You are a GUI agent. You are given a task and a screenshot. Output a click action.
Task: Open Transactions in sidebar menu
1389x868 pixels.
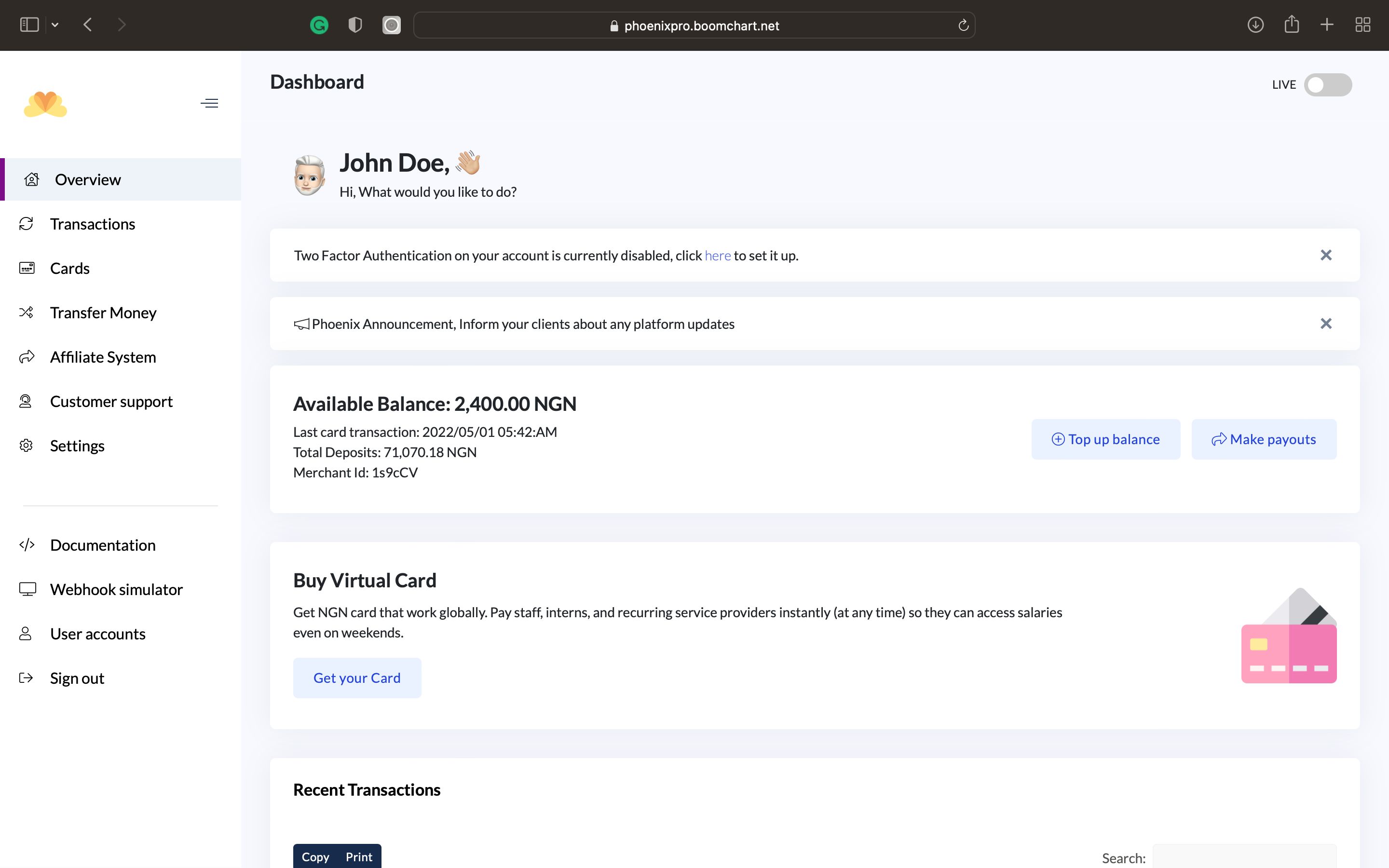click(x=93, y=224)
